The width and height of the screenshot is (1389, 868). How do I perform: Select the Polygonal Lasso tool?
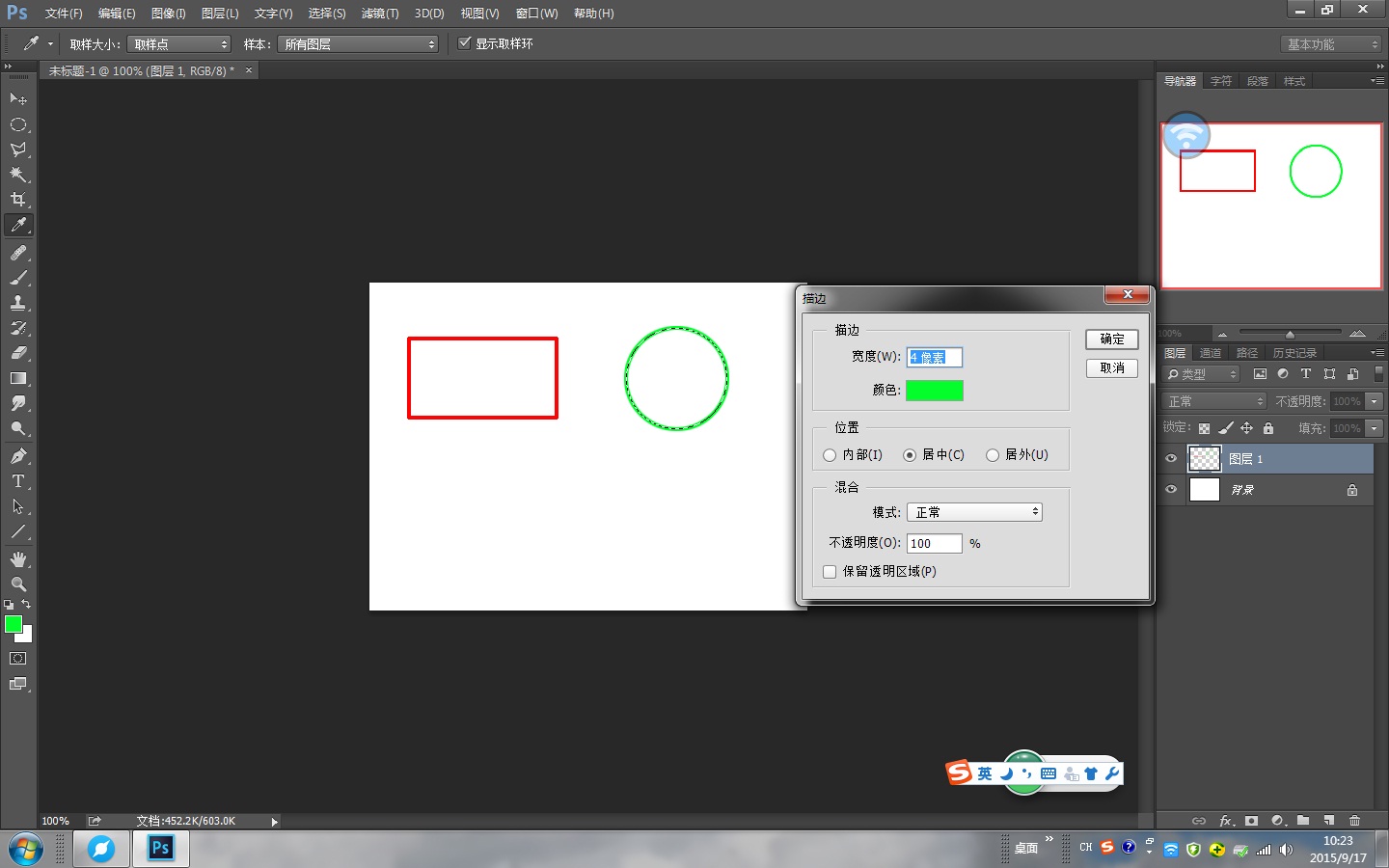(x=18, y=149)
